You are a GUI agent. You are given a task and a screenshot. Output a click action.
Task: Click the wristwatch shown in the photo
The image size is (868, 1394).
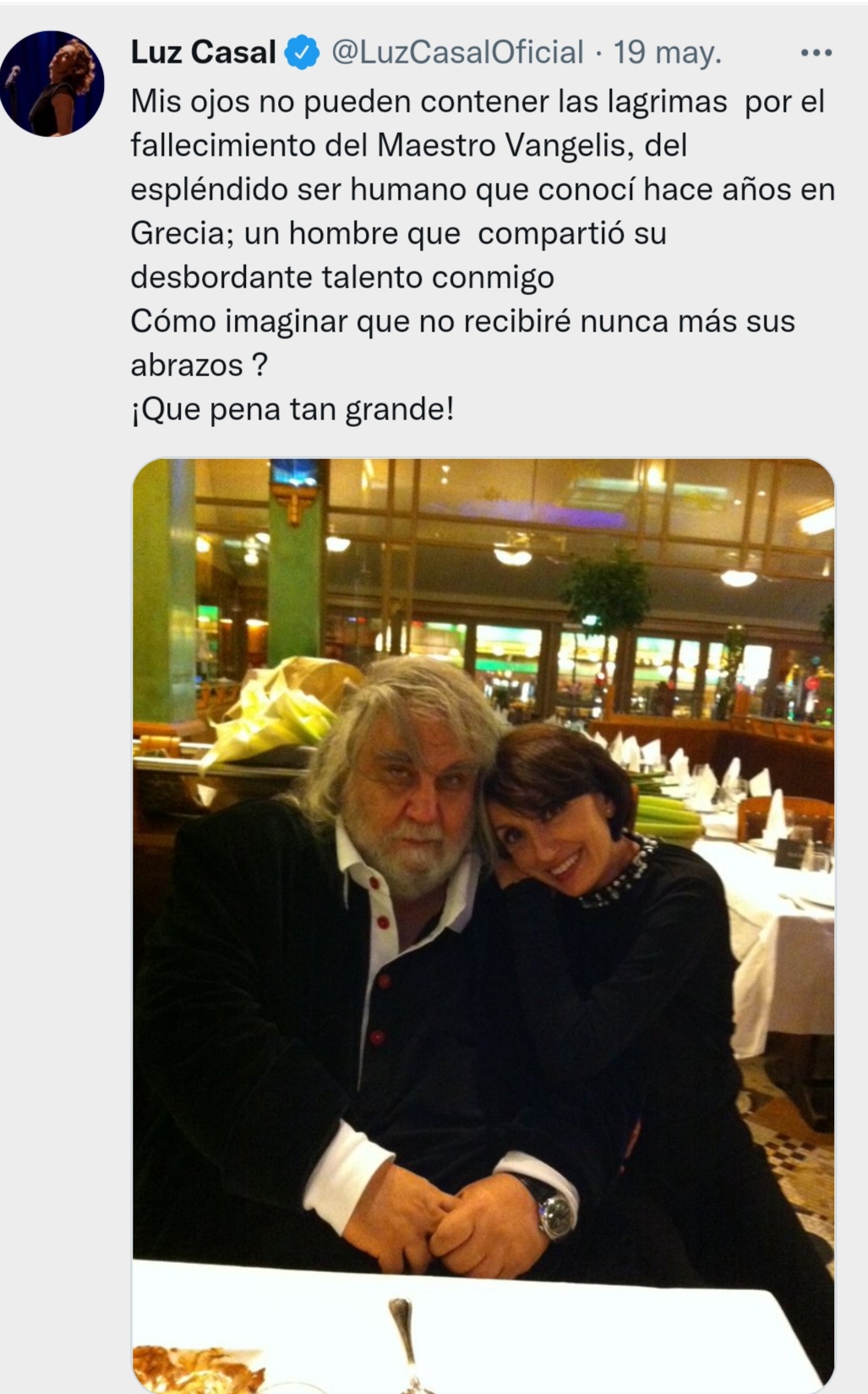555,1212
